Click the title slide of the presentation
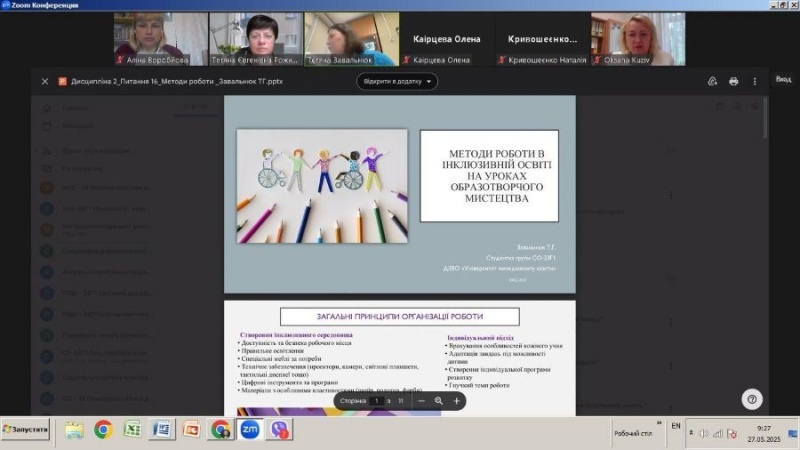Image resolution: width=800 pixels, height=450 pixels. 399,194
